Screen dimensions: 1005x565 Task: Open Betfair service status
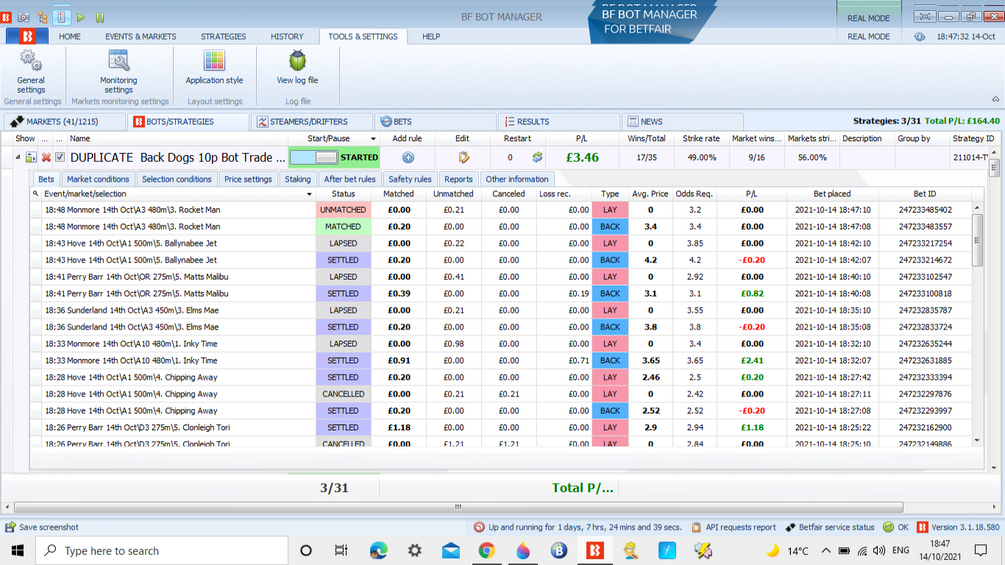pos(829,527)
